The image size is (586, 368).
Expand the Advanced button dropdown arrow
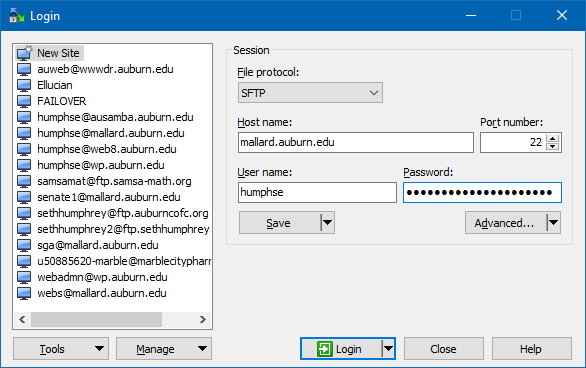(553, 223)
